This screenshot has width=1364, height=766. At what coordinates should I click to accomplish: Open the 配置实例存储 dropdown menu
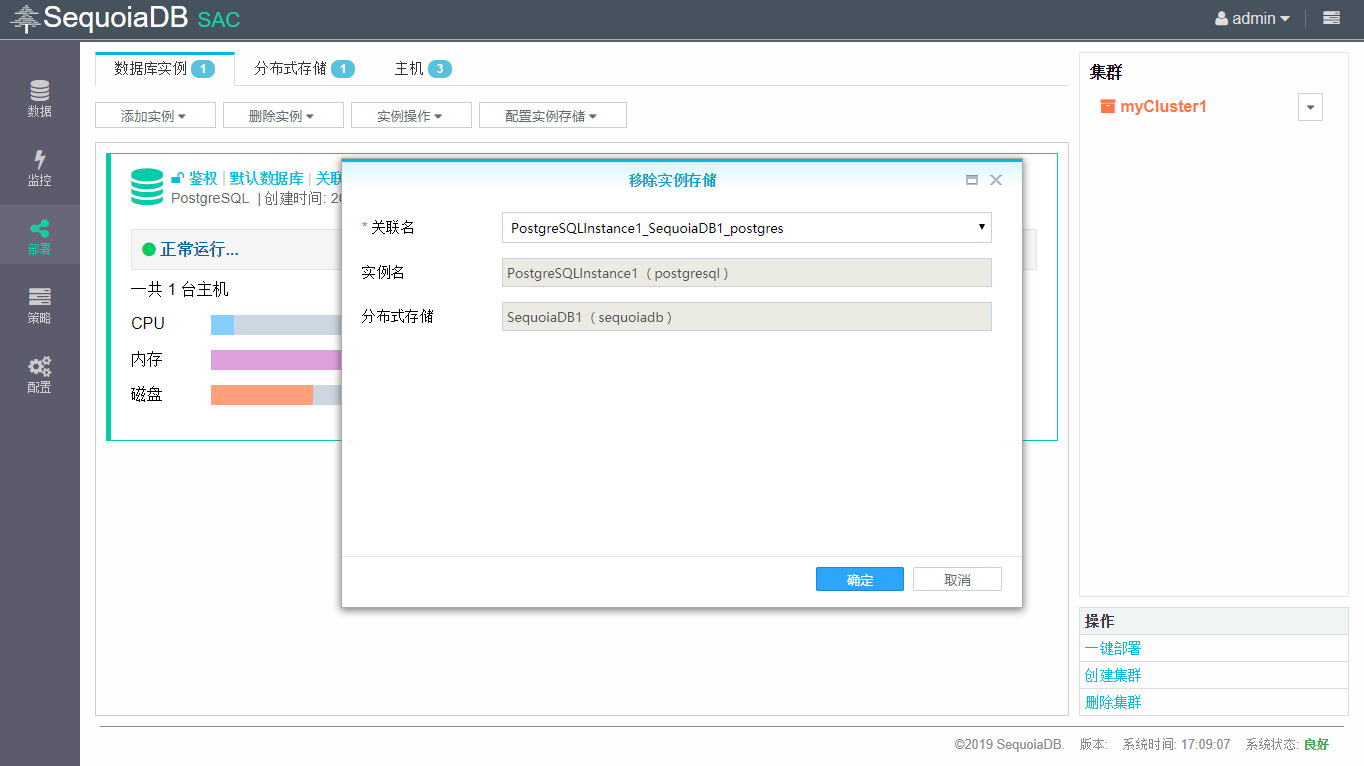[x=552, y=116]
